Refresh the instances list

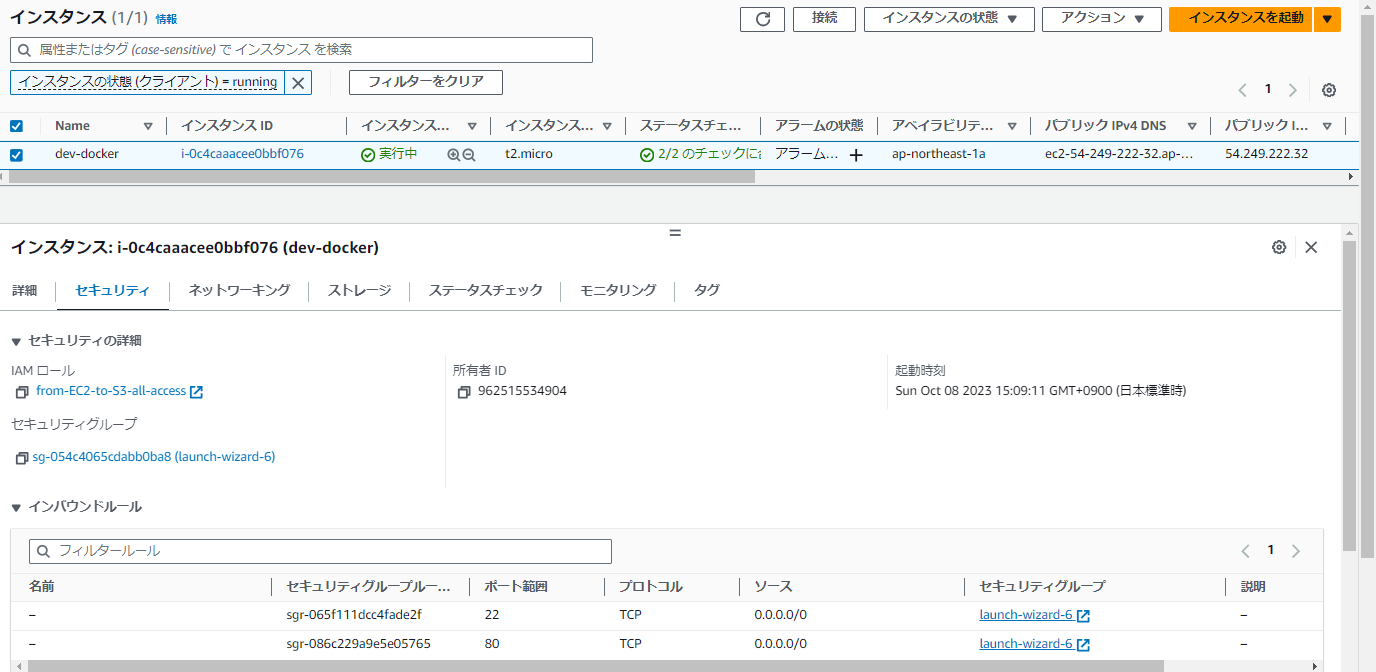[x=762, y=19]
